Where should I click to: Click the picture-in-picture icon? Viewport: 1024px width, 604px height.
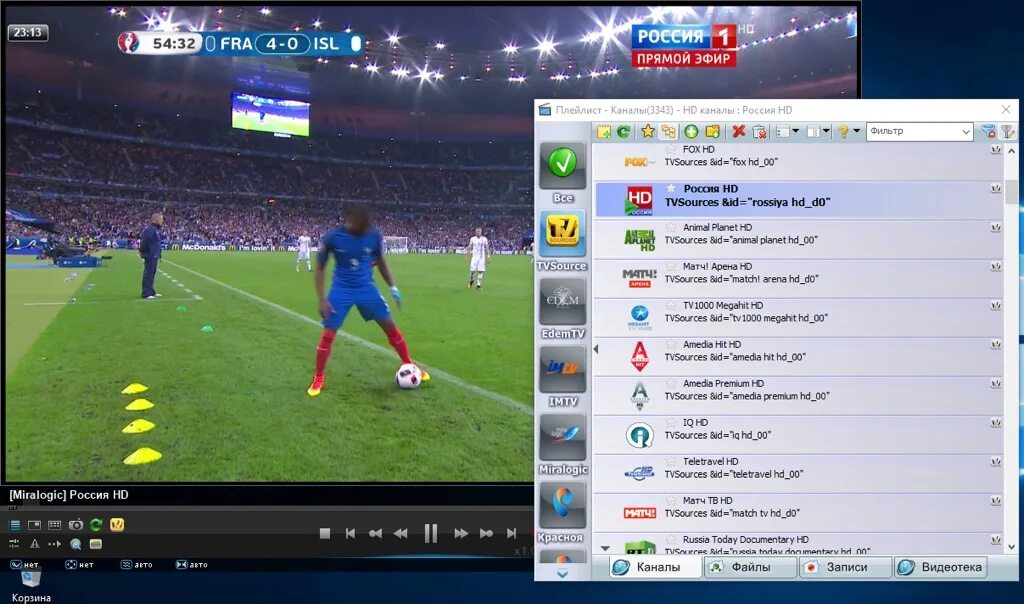tap(35, 525)
